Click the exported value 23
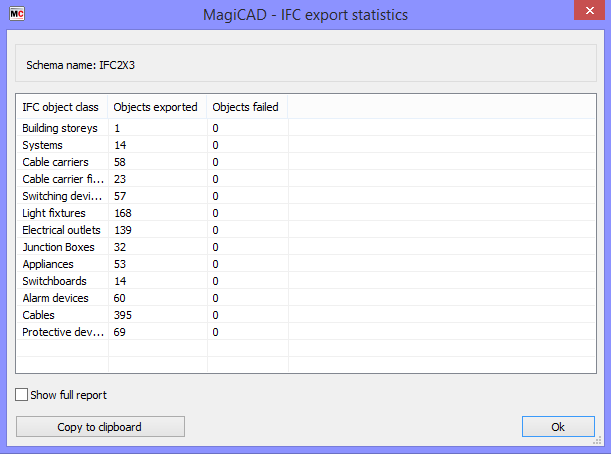 pos(120,179)
